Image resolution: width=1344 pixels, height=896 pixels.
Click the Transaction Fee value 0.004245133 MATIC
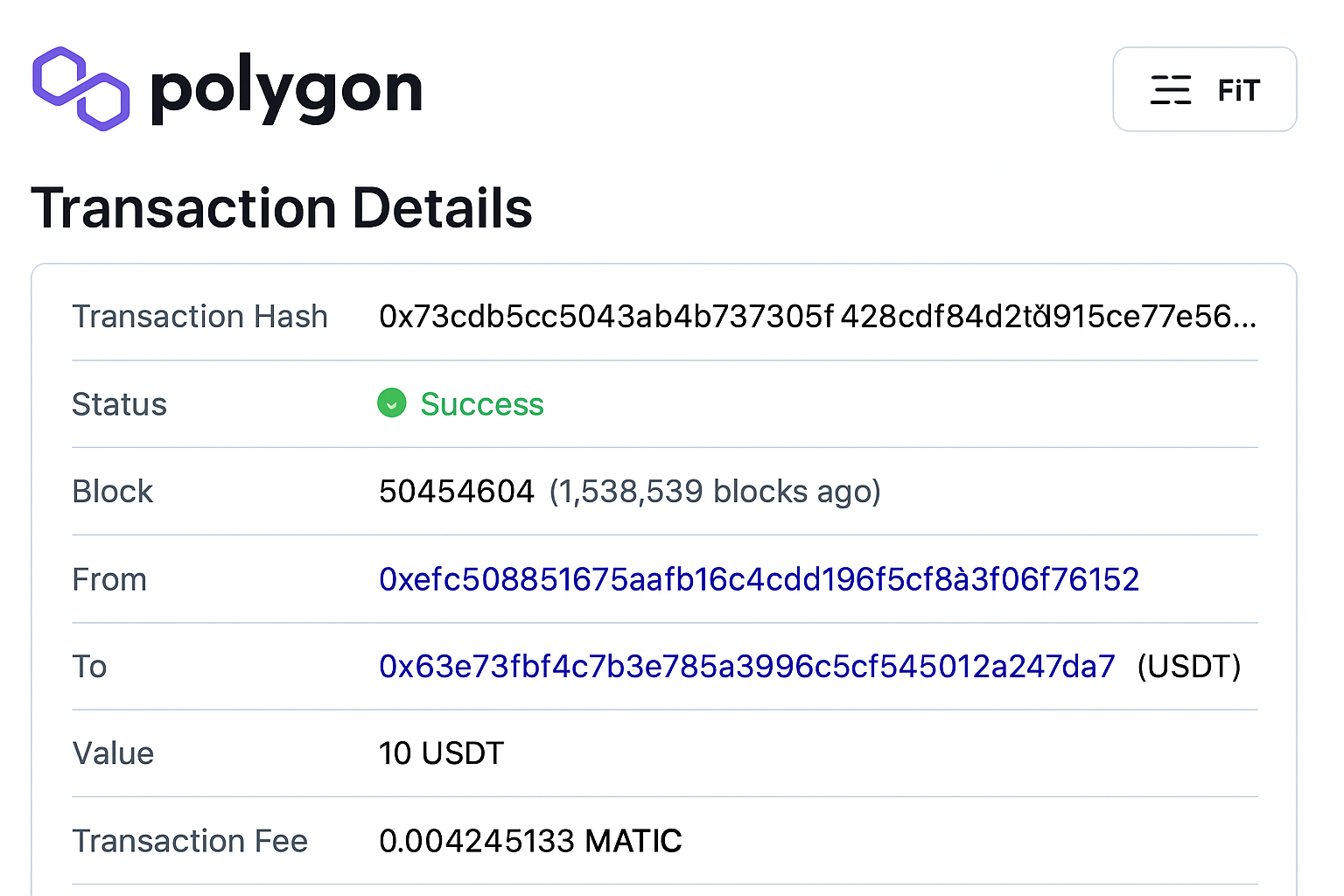click(x=529, y=840)
